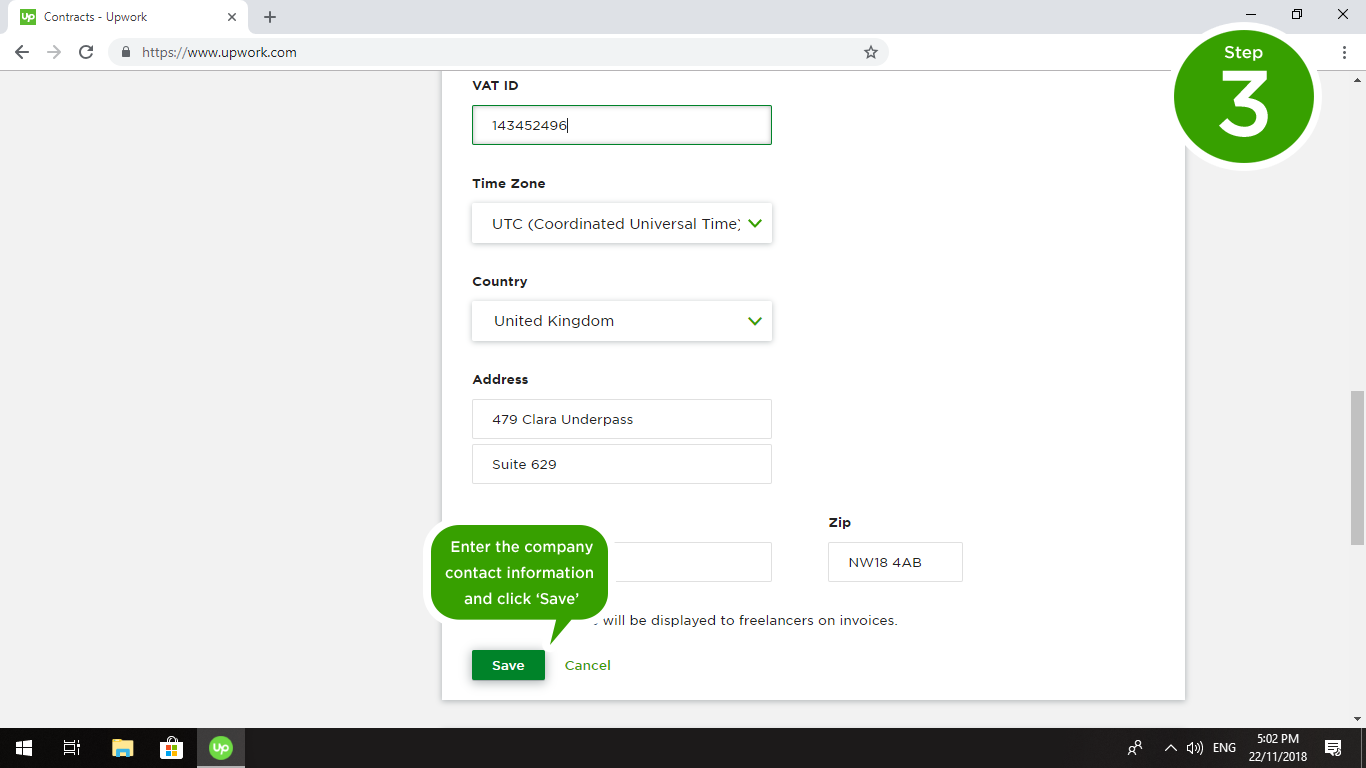
Task: Open Task View on the taskbar
Action: (72, 747)
